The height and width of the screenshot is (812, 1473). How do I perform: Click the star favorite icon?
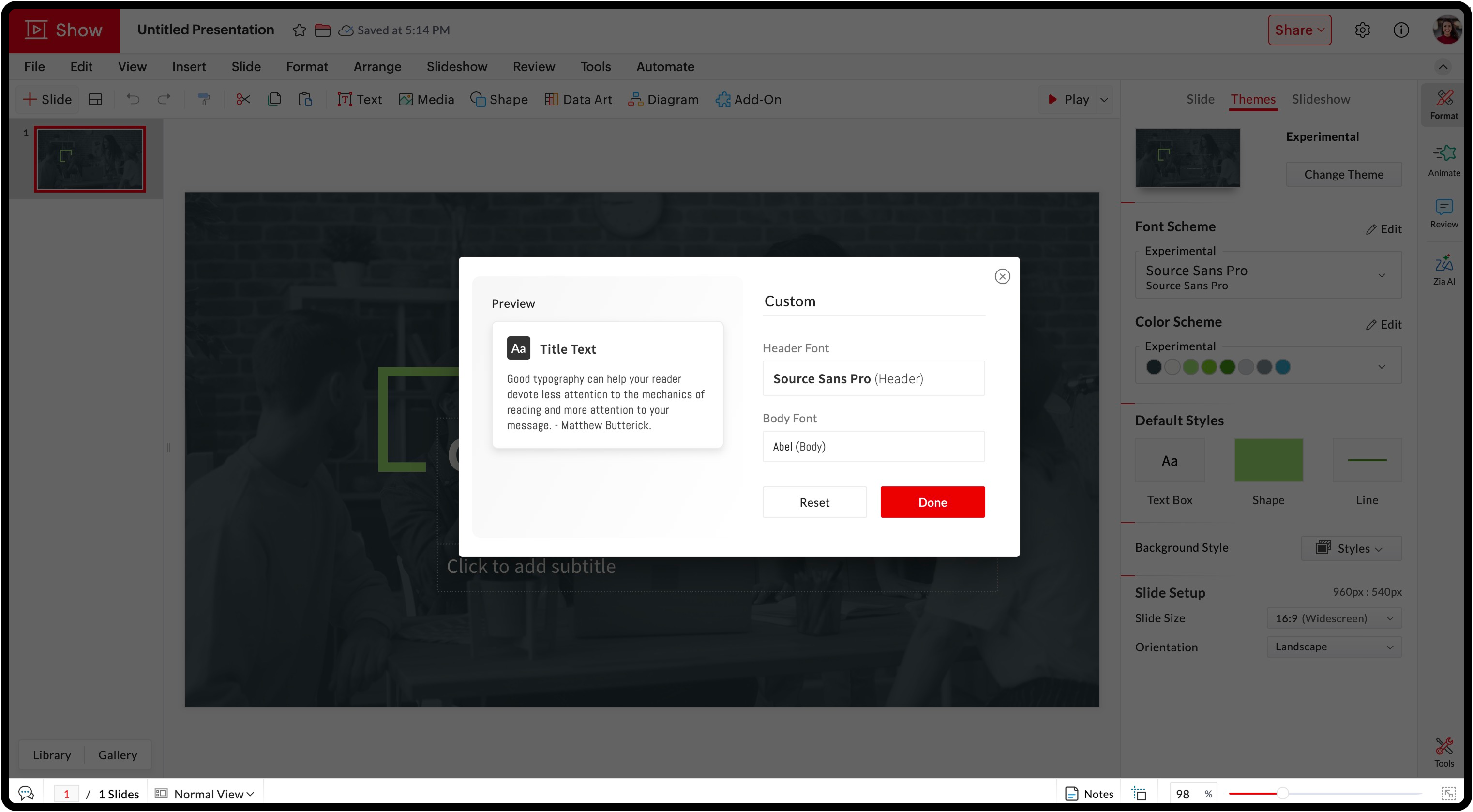[x=299, y=30]
